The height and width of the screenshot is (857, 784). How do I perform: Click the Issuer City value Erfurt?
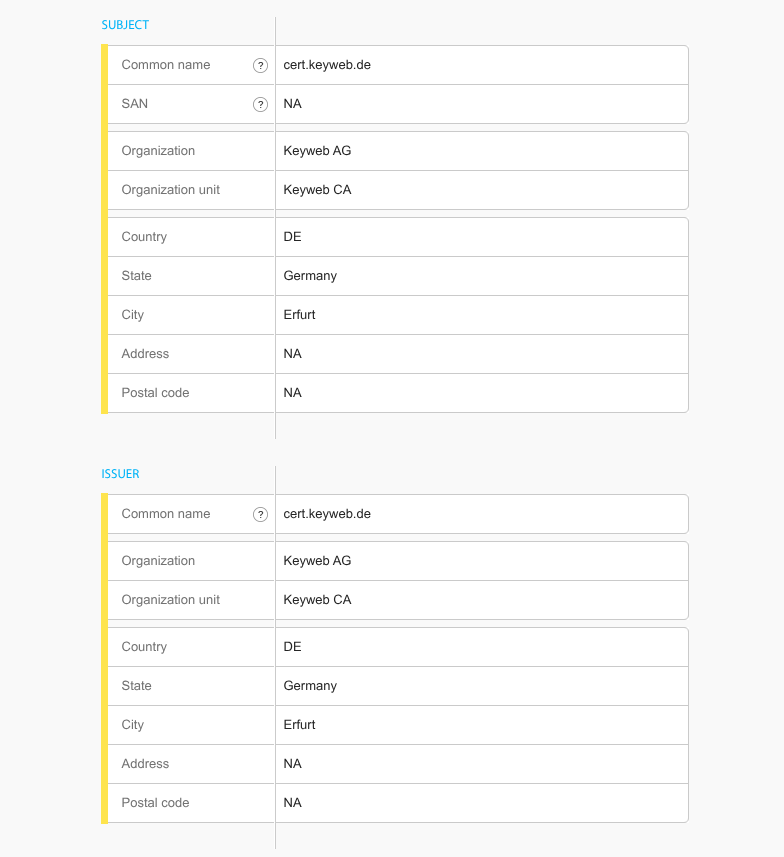click(x=299, y=725)
